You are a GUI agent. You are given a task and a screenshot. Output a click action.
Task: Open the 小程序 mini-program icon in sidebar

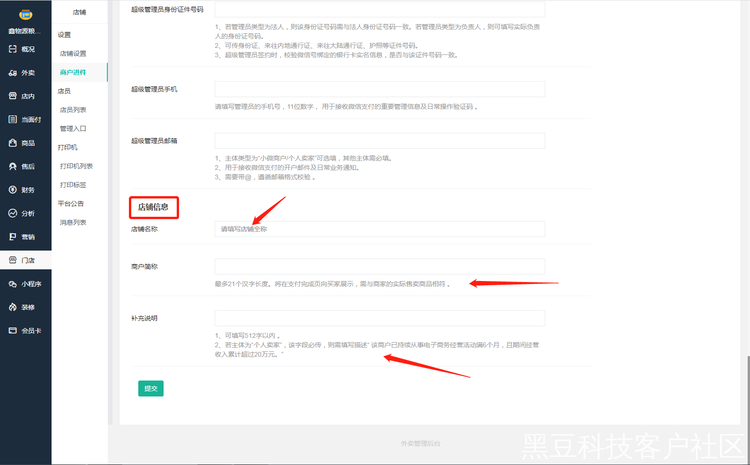[x=13, y=284]
